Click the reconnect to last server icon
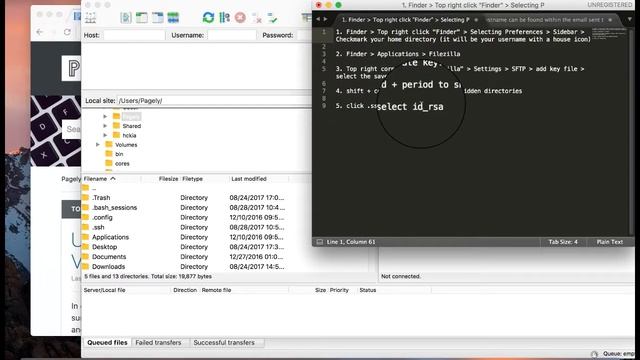Viewport: 640px width, 360px height. click(x=272, y=18)
